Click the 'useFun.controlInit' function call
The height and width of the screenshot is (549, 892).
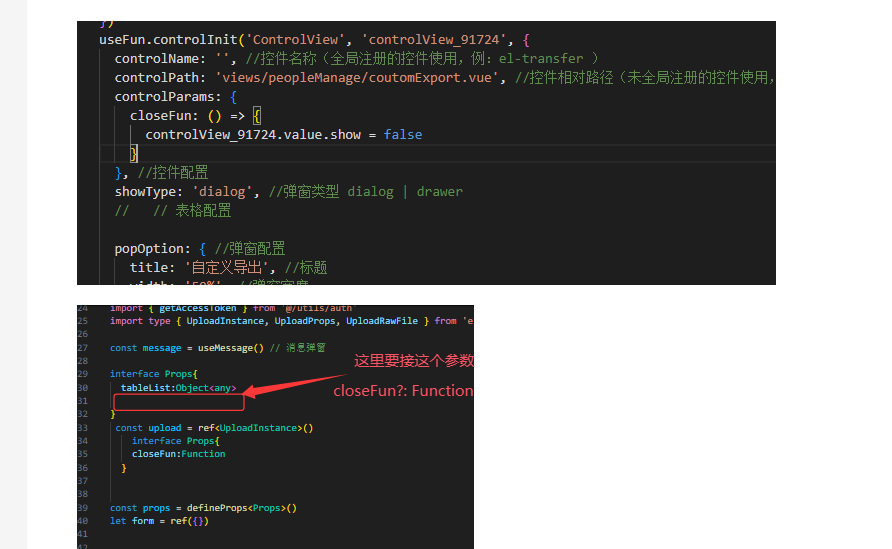[x=159, y=39]
